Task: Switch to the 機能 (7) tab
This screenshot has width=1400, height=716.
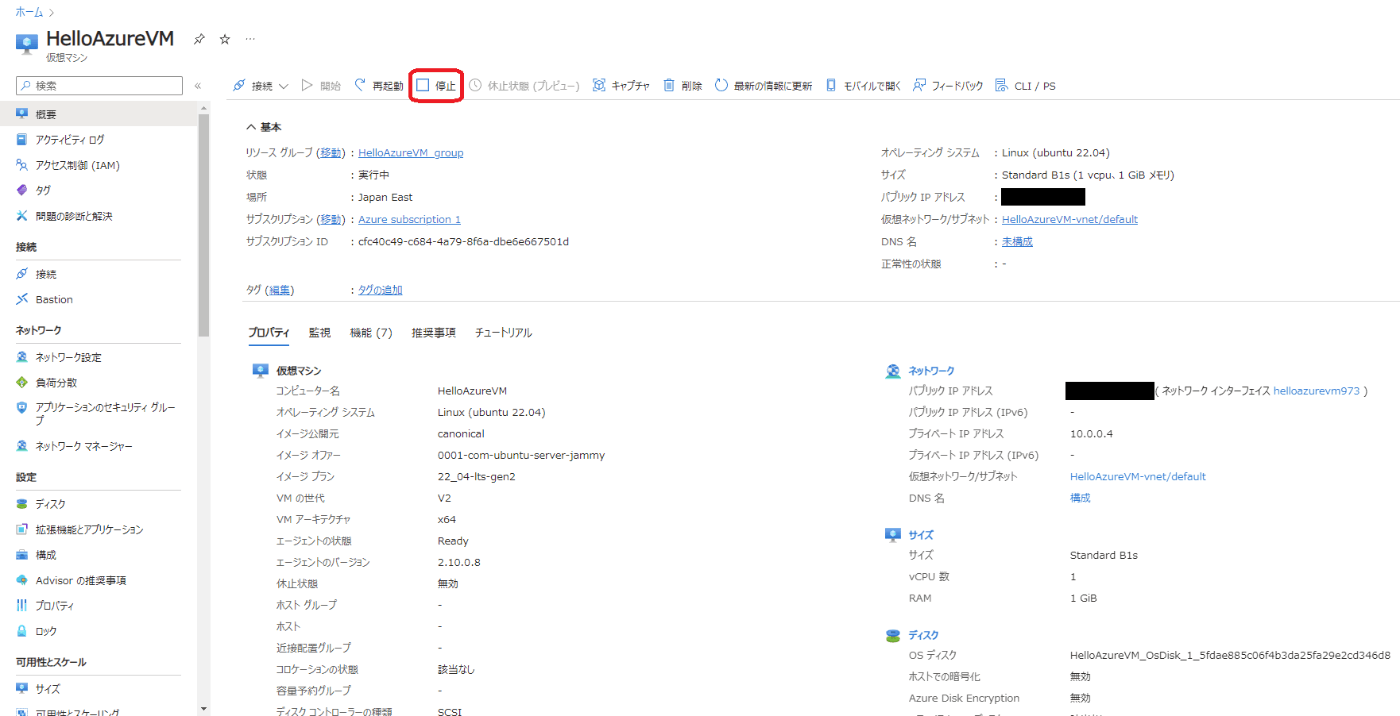Action: (371, 333)
